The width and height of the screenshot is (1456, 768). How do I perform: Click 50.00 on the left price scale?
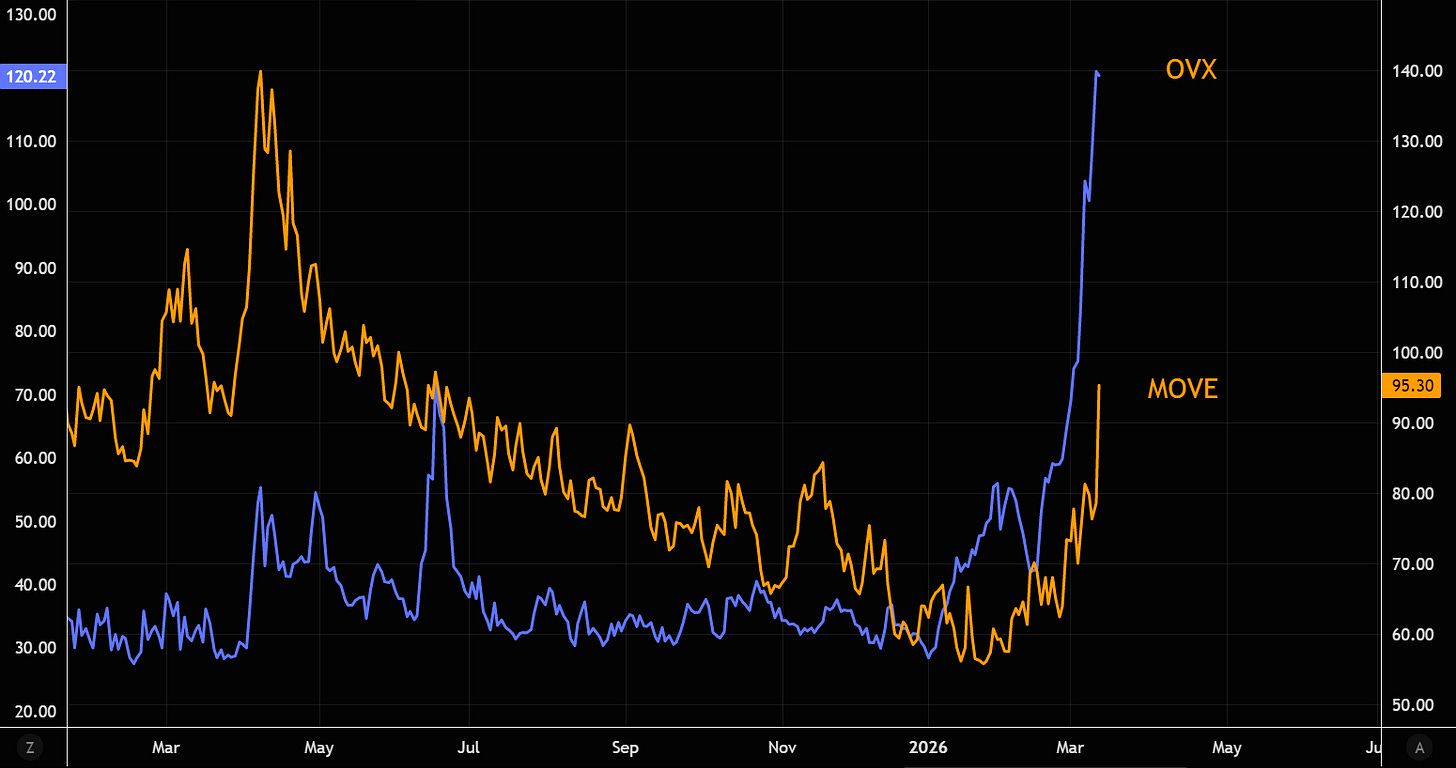[x=34, y=521]
